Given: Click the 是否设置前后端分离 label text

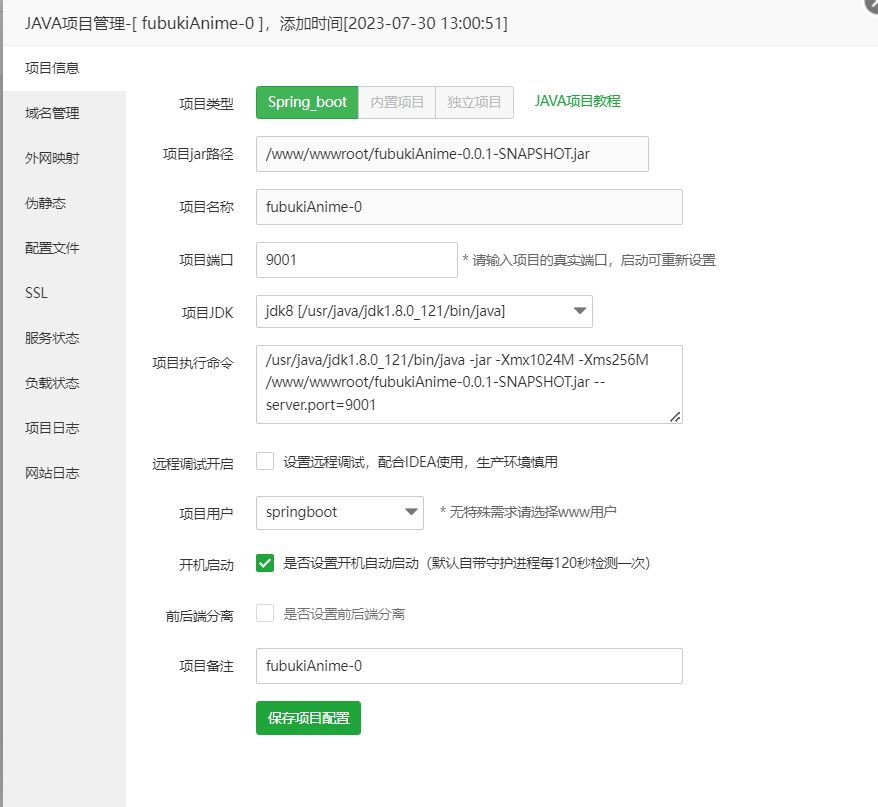Looking at the screenshot, I should (344, 614).
